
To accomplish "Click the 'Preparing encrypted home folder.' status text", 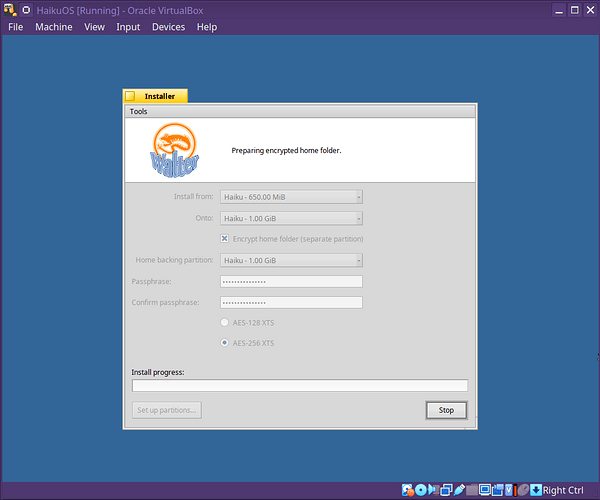I will 286,150.
